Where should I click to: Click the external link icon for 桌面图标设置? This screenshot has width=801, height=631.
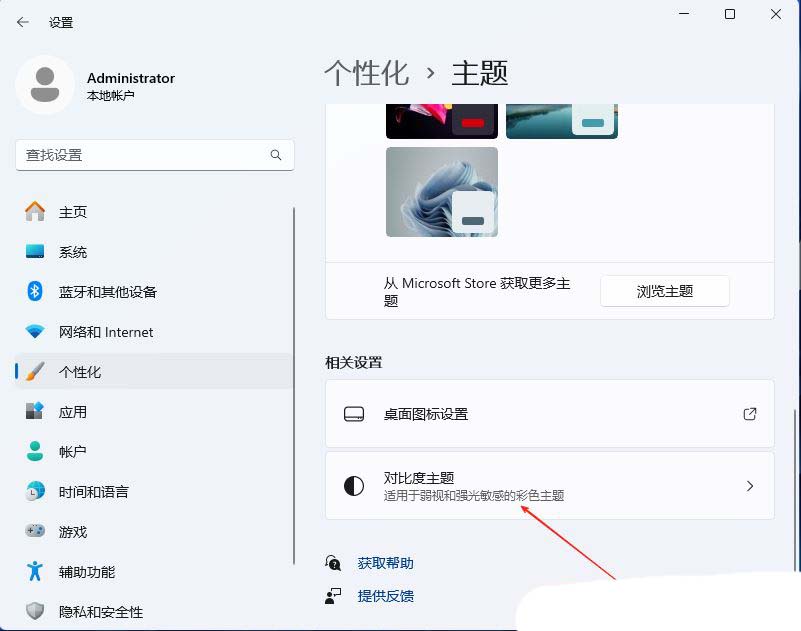coord(750,414)
